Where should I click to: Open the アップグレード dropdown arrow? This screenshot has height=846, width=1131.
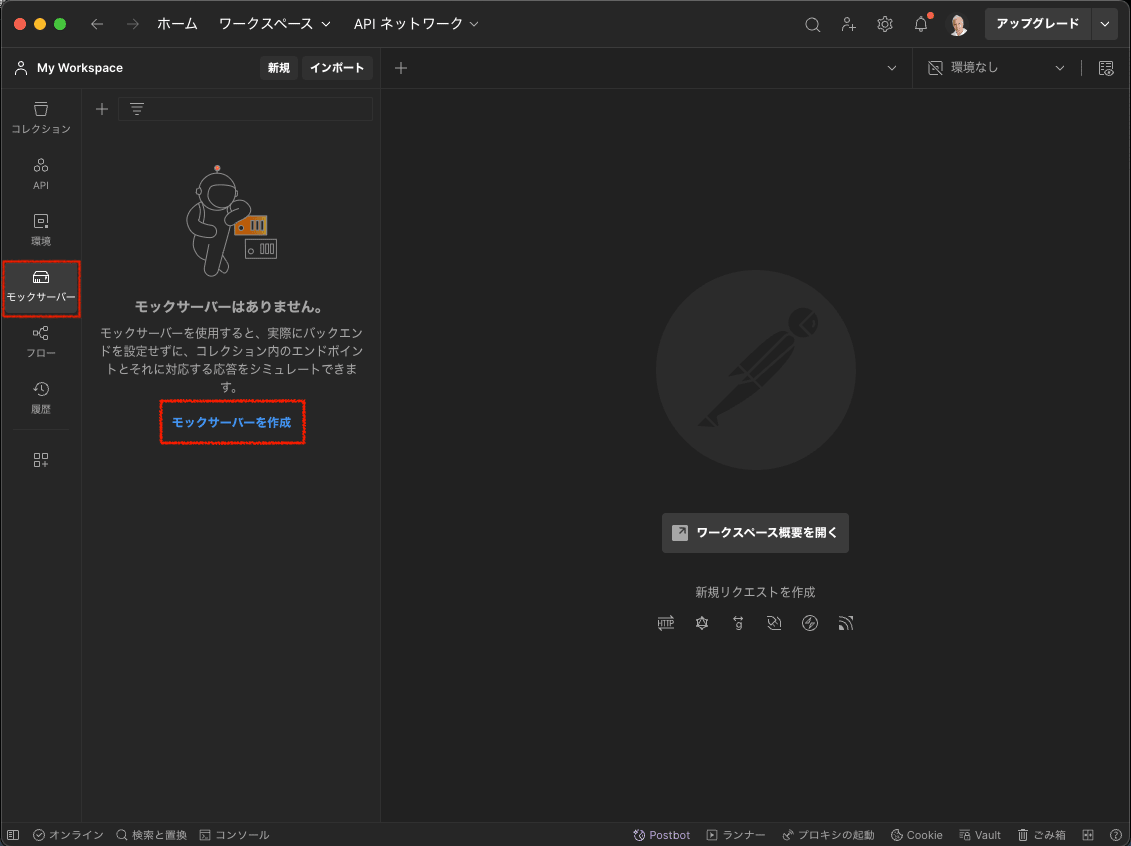pyautogui.click(x=1104, y=24)
